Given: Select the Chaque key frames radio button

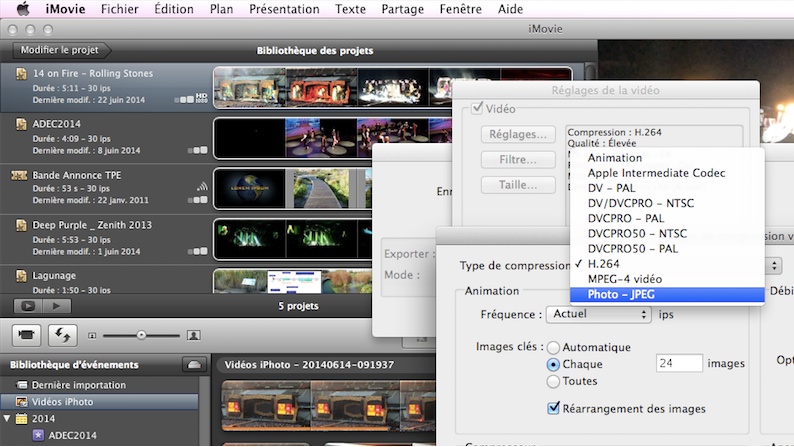Looking at the screenshot, I should (x=553, y=364).
